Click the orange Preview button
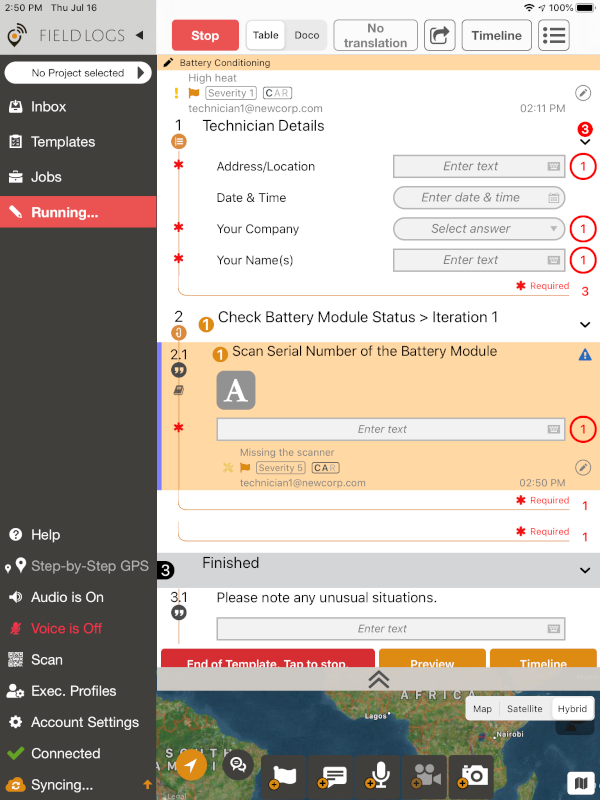 pyautogui.click(x=432, y=662)
